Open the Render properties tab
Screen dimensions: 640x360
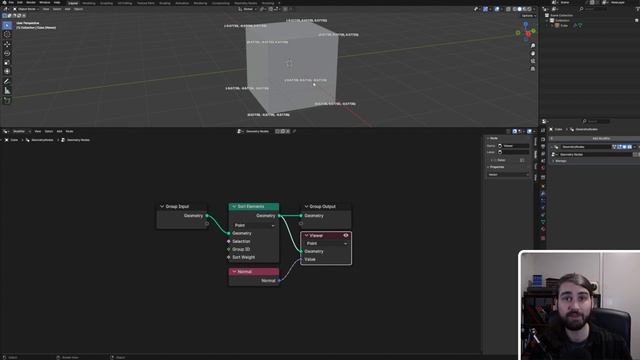pos(543,139)
